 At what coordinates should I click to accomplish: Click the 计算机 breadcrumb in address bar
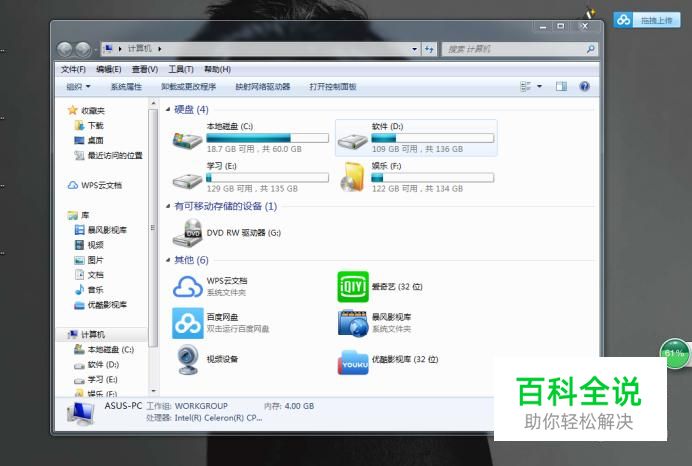(139, 49)
